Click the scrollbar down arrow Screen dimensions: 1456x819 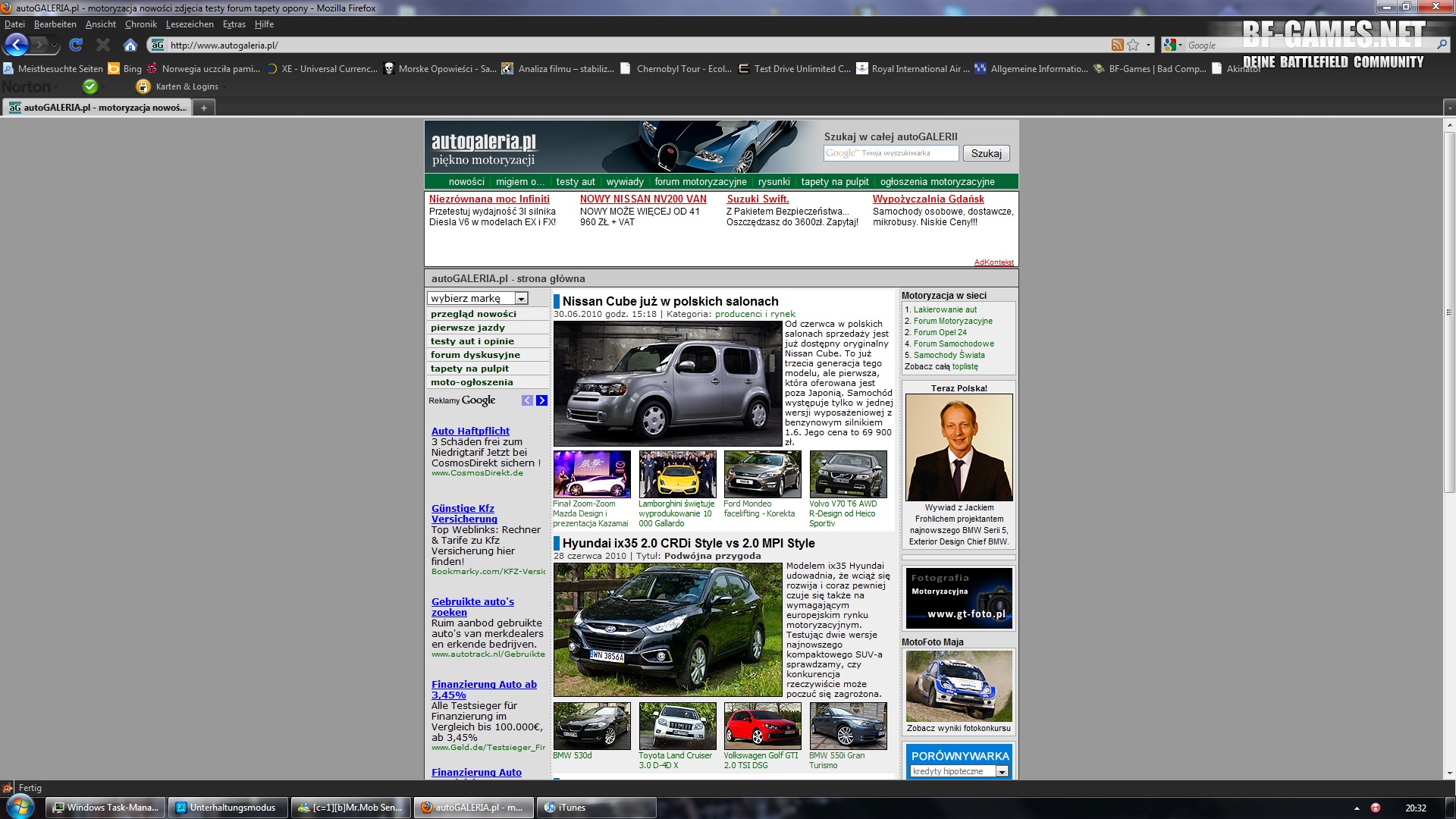(x=1449, y=773)
